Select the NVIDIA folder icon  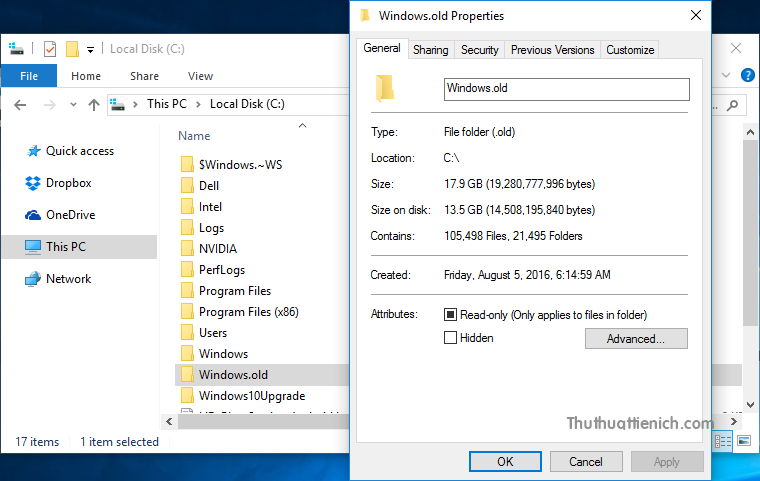(187, 248)
